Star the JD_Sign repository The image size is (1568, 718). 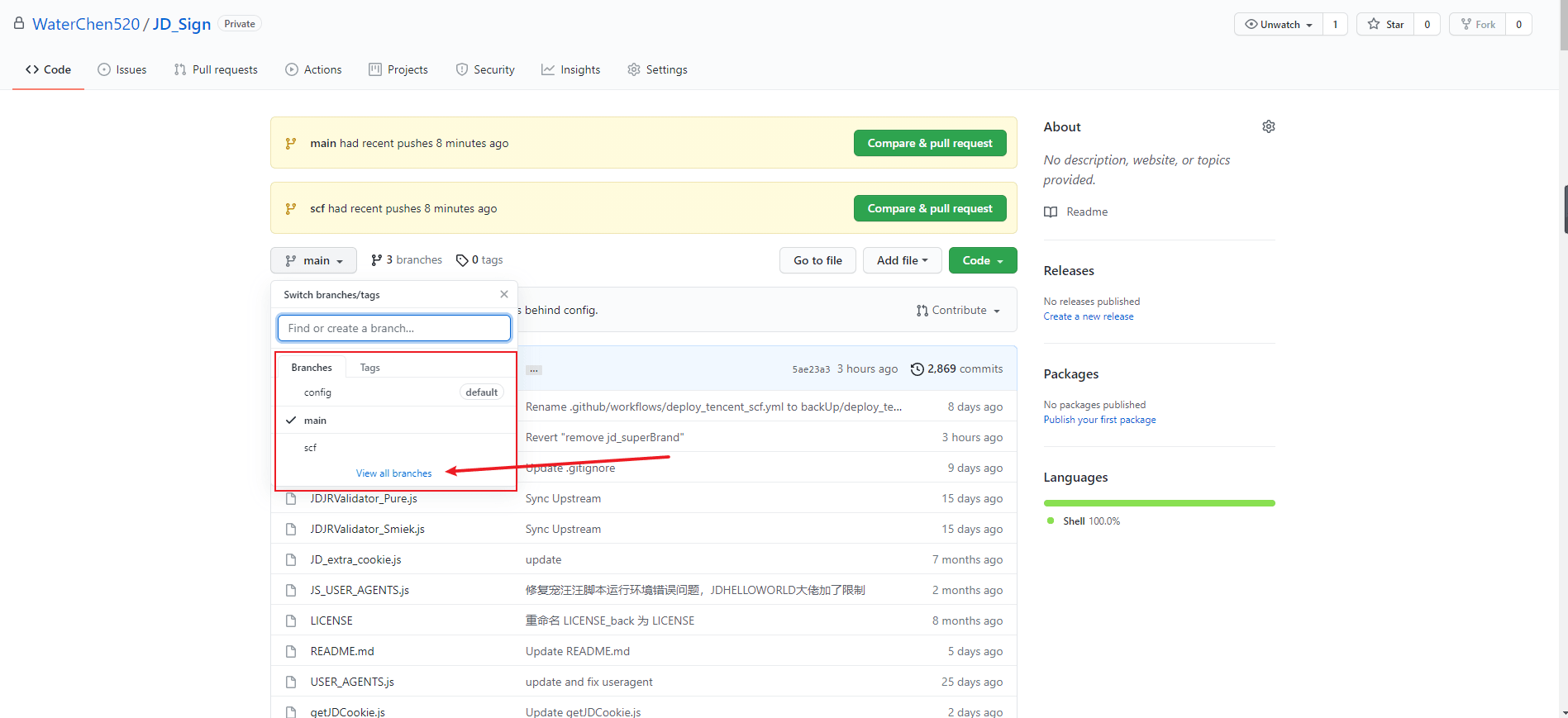(x=1386, y=25)
